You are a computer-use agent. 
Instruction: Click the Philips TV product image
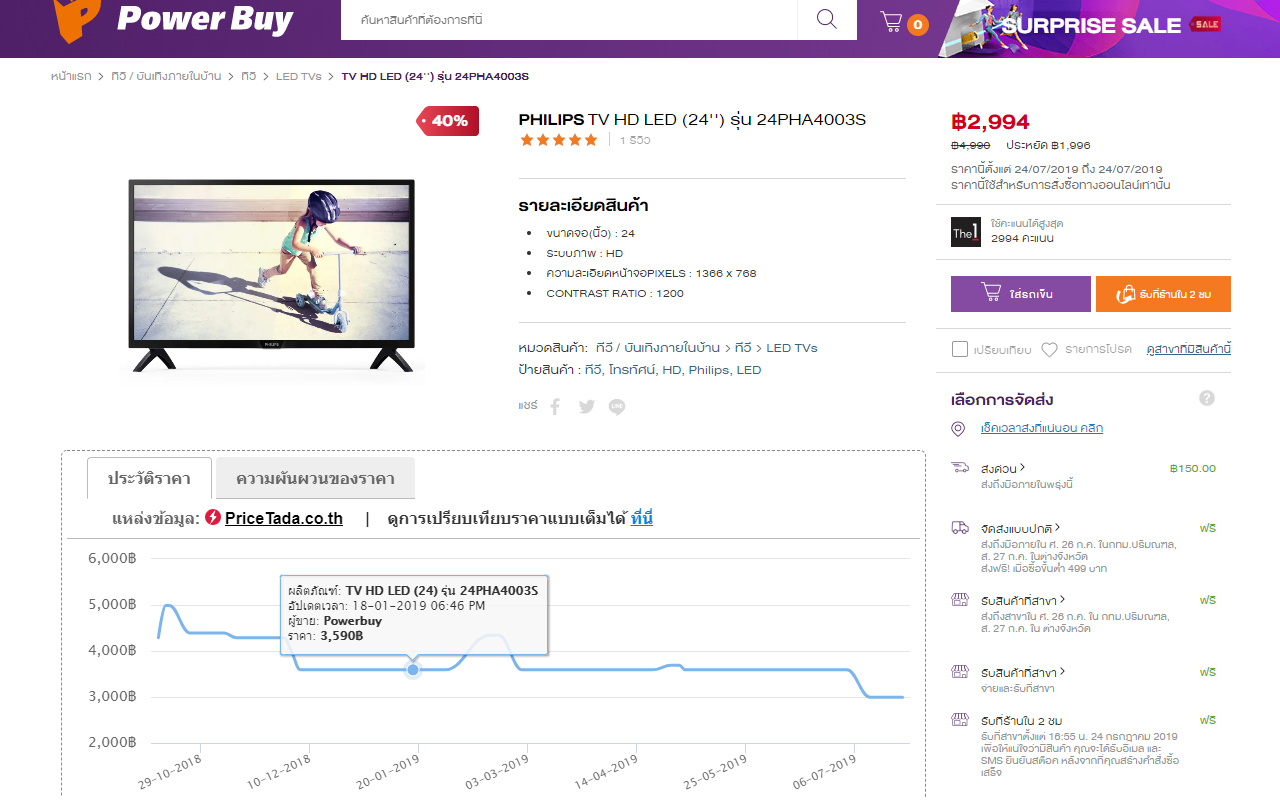coord(272,276)
